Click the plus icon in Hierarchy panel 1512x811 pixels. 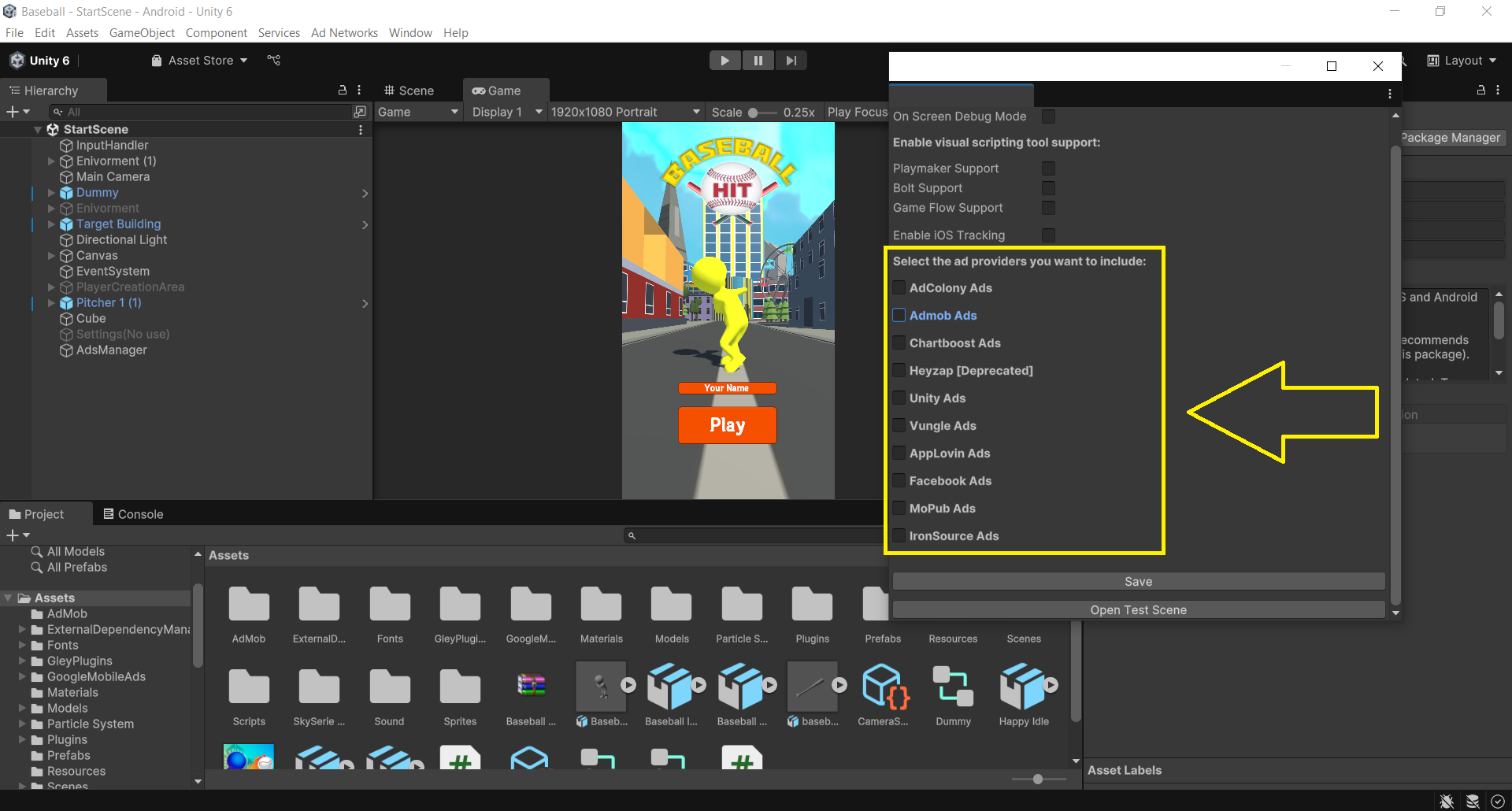click(13, 112)
